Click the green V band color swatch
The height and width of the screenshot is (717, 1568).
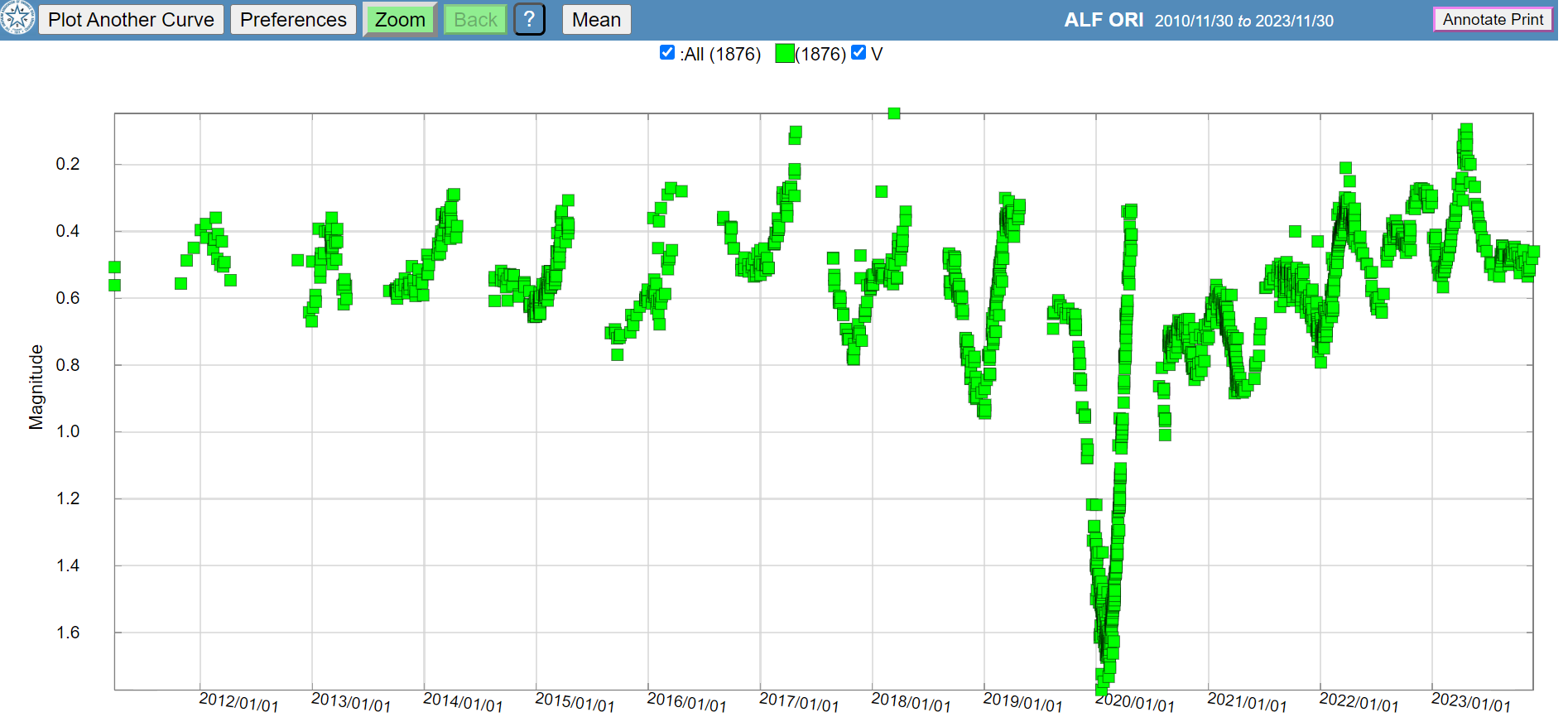(785, 54)
